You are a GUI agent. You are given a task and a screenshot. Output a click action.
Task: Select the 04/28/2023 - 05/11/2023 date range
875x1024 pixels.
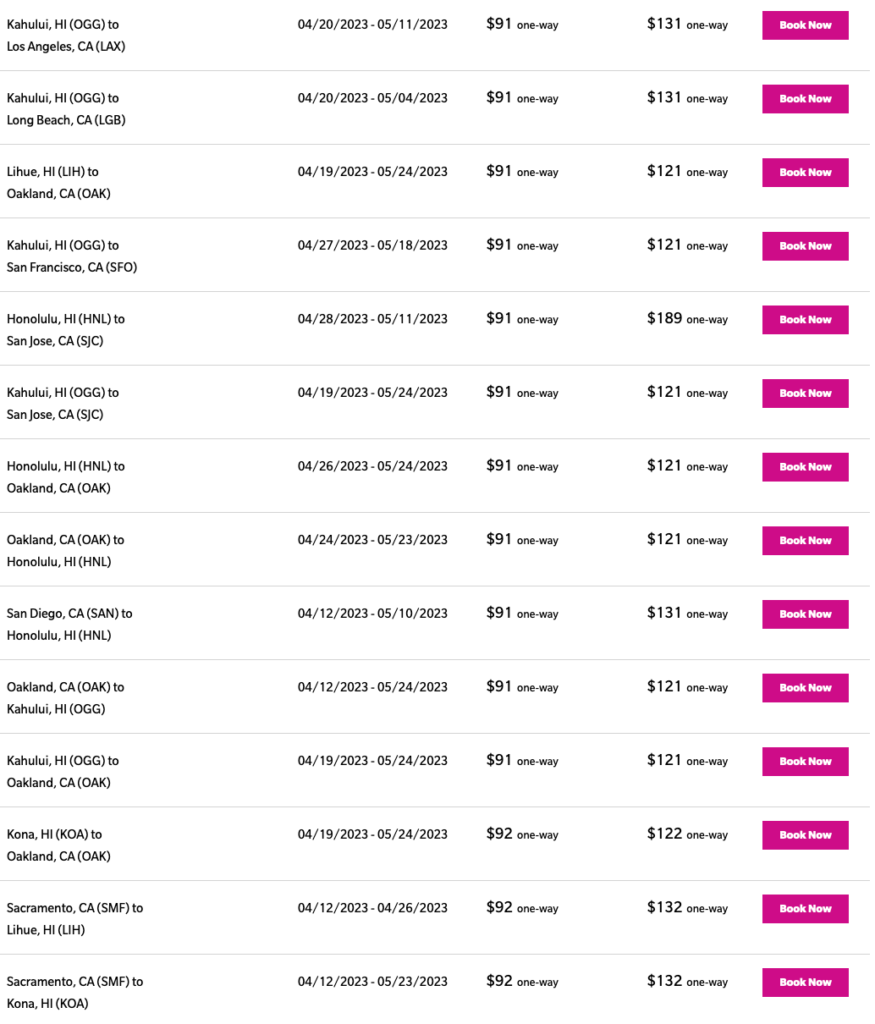tap(372, 319)
